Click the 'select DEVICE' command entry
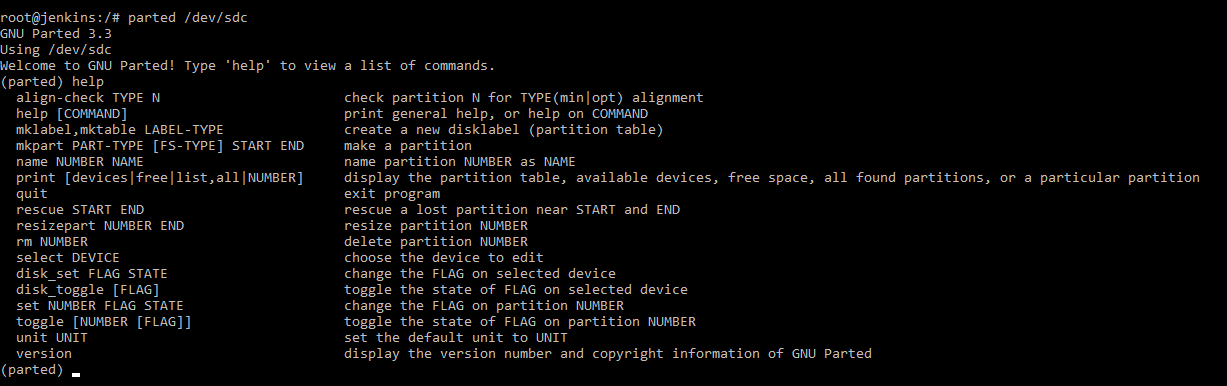The image size is (1227, 386). [x=68, y=258]
